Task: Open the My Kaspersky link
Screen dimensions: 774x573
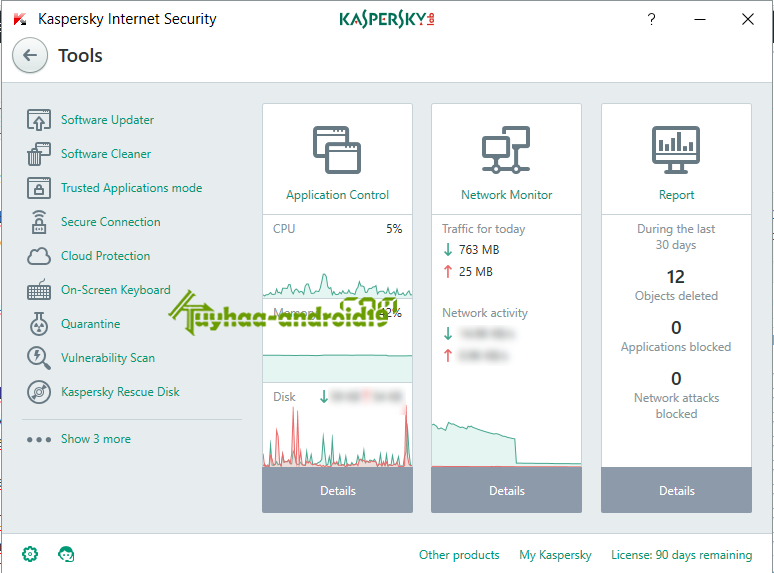Action: point(555,555)
